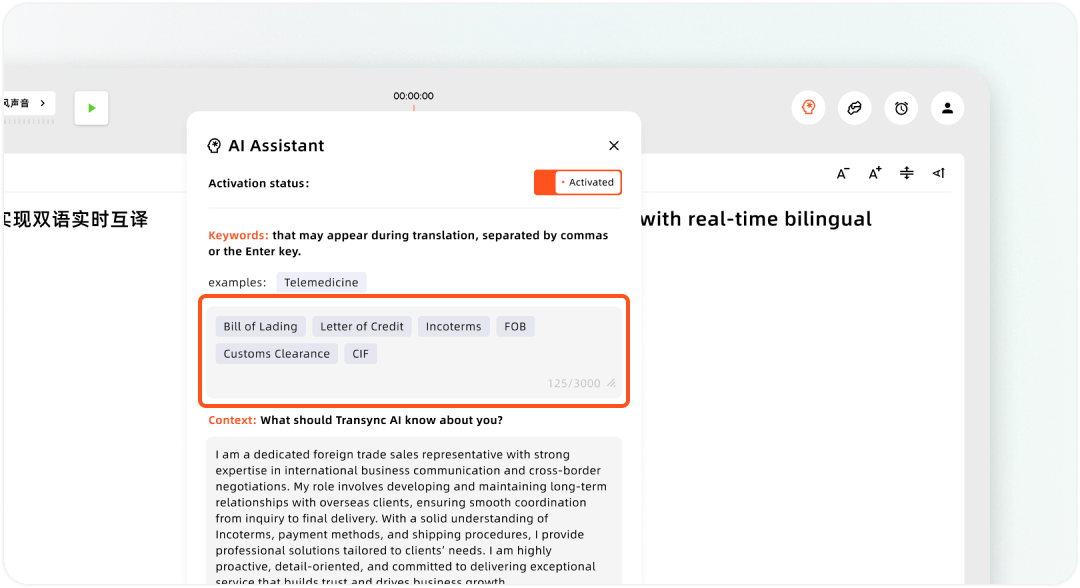Click the Customs Clearance keyword tag

(276, 354)
